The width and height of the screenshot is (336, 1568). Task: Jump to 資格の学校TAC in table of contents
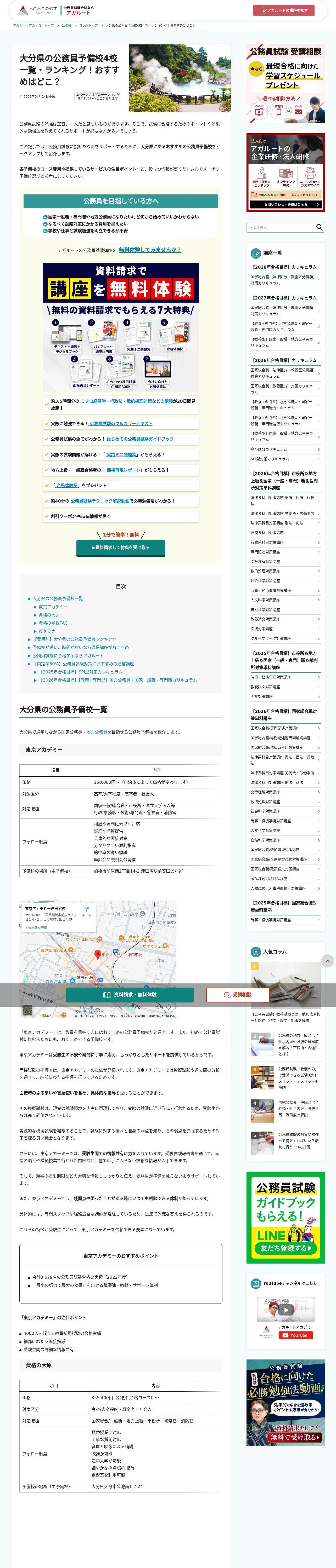tap(53, 623)
